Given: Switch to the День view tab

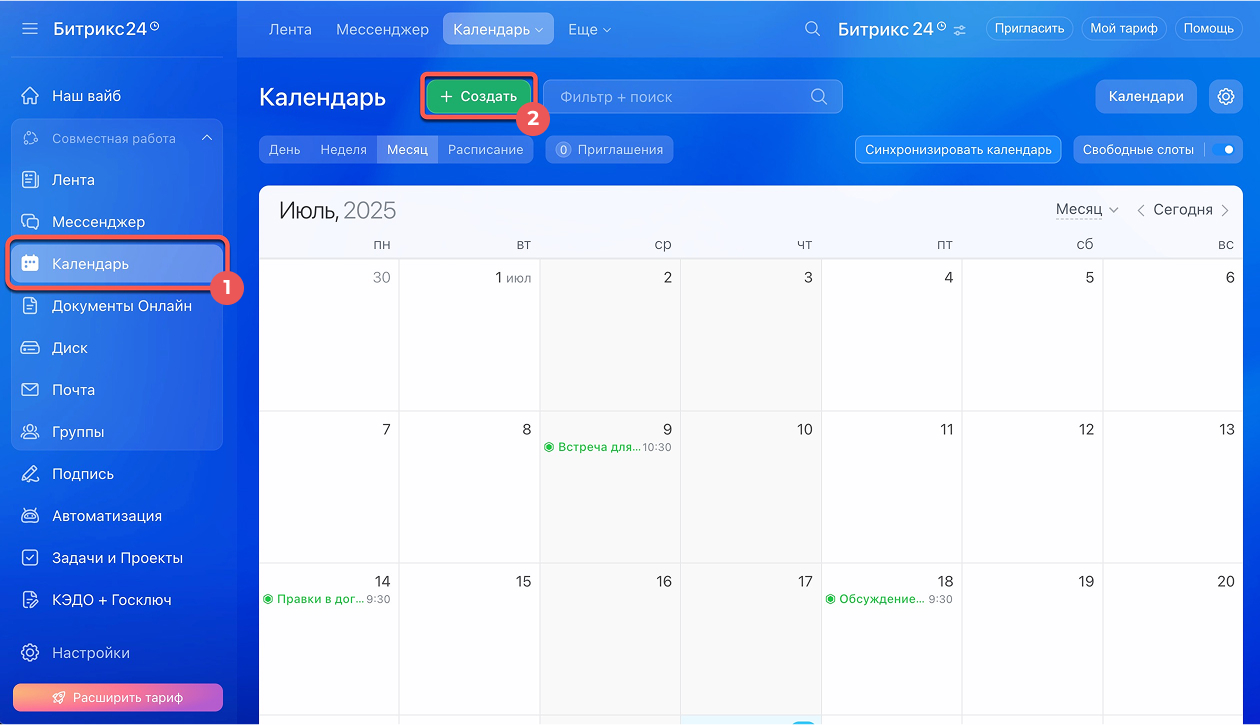Looking at the screenshot, I should coord(285,150).
